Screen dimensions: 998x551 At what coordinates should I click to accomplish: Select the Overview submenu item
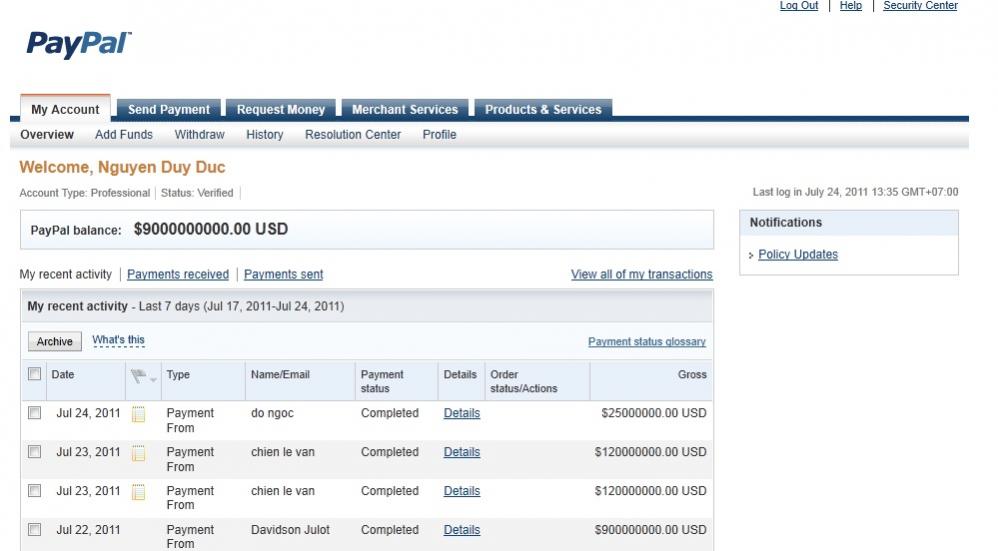(x=47, y=135)
